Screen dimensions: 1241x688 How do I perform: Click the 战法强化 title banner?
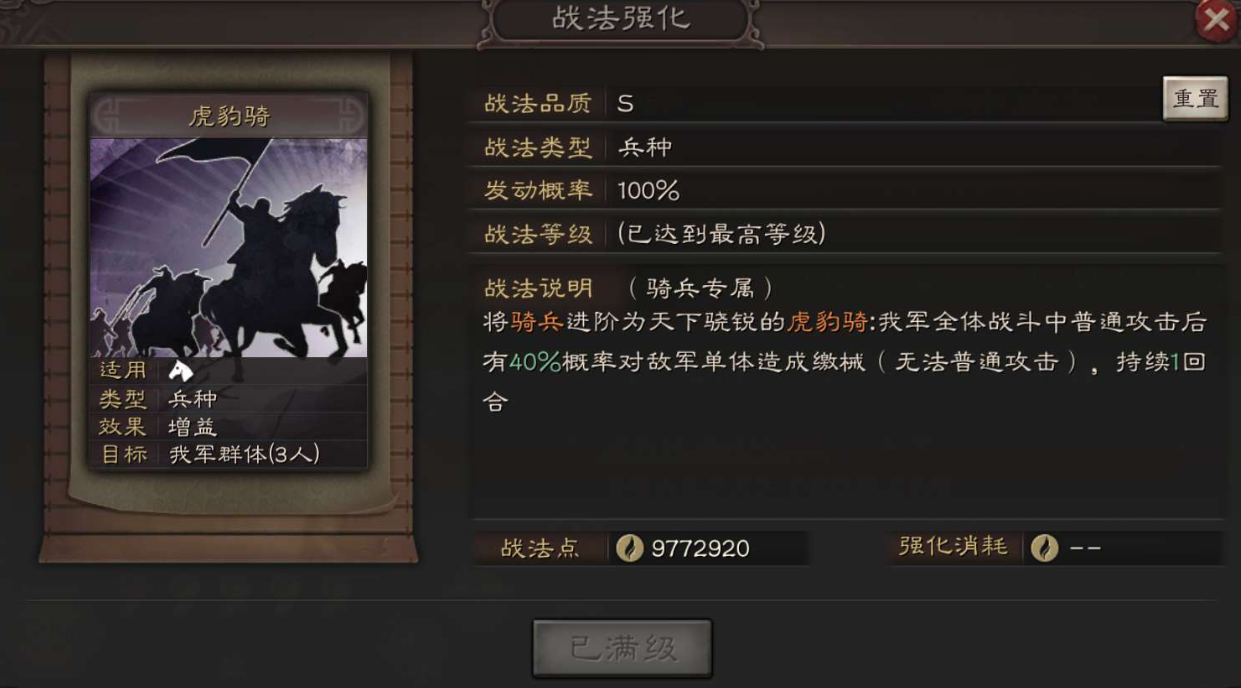pos(621,19)
